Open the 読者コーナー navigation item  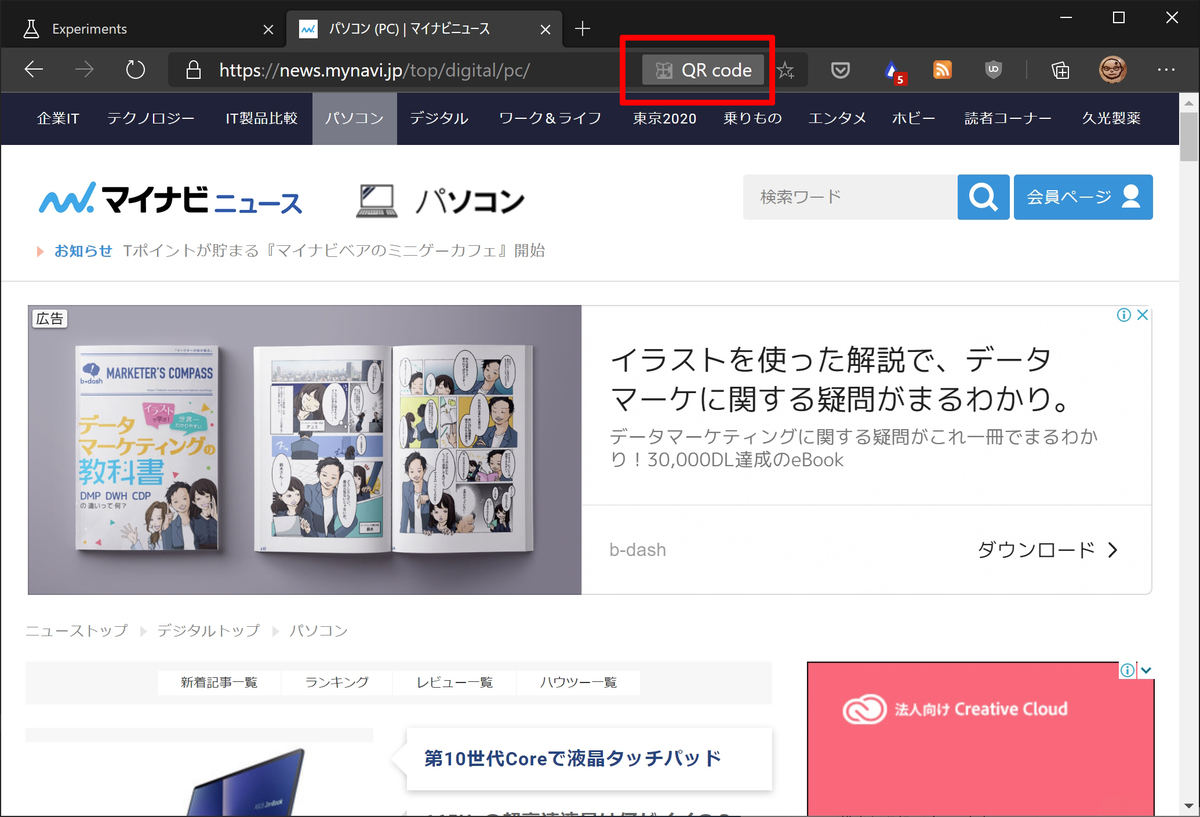coord(1008,118)
